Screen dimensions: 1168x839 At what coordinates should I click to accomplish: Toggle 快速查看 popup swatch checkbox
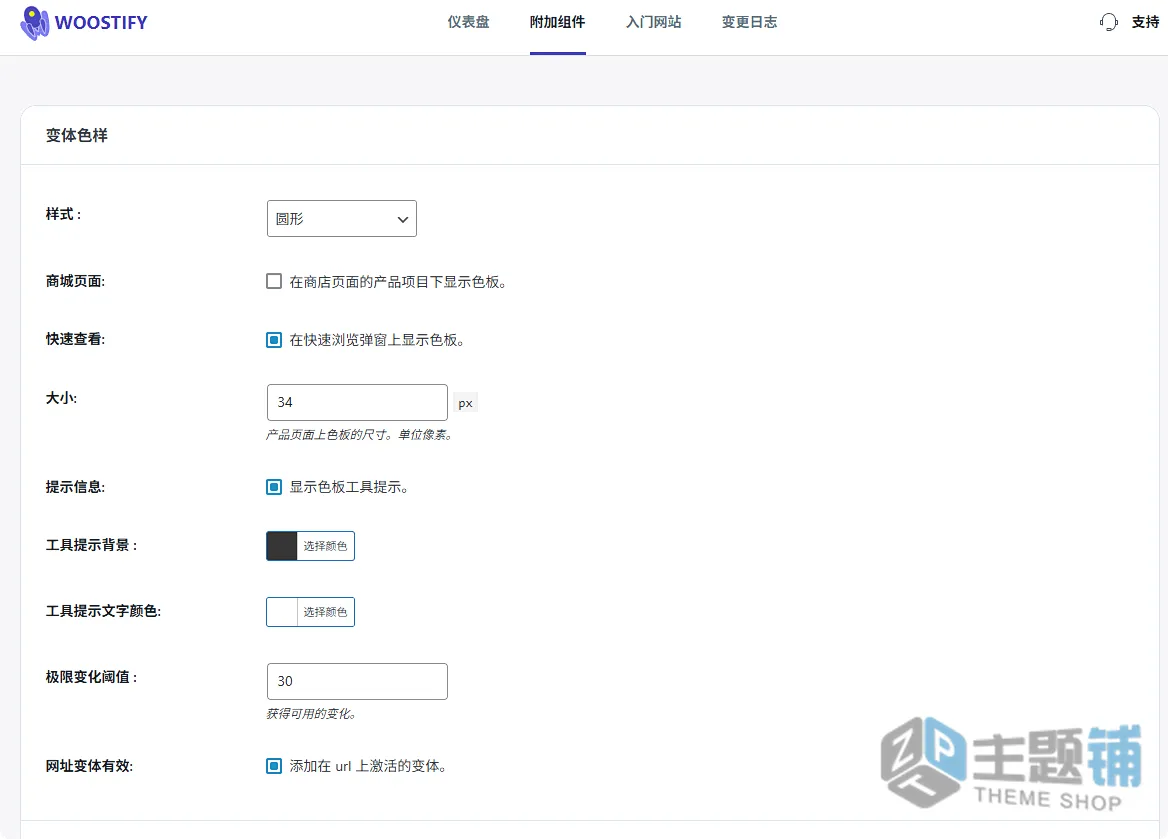coord(274,340)
